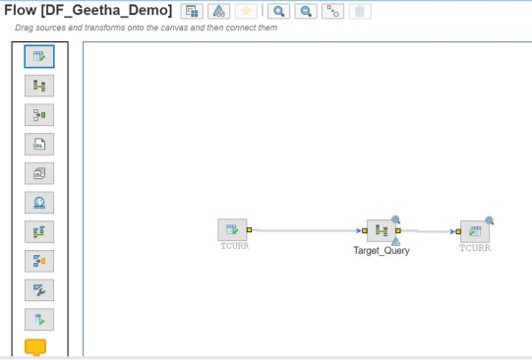Click the star toolbar button

(246, 11)
